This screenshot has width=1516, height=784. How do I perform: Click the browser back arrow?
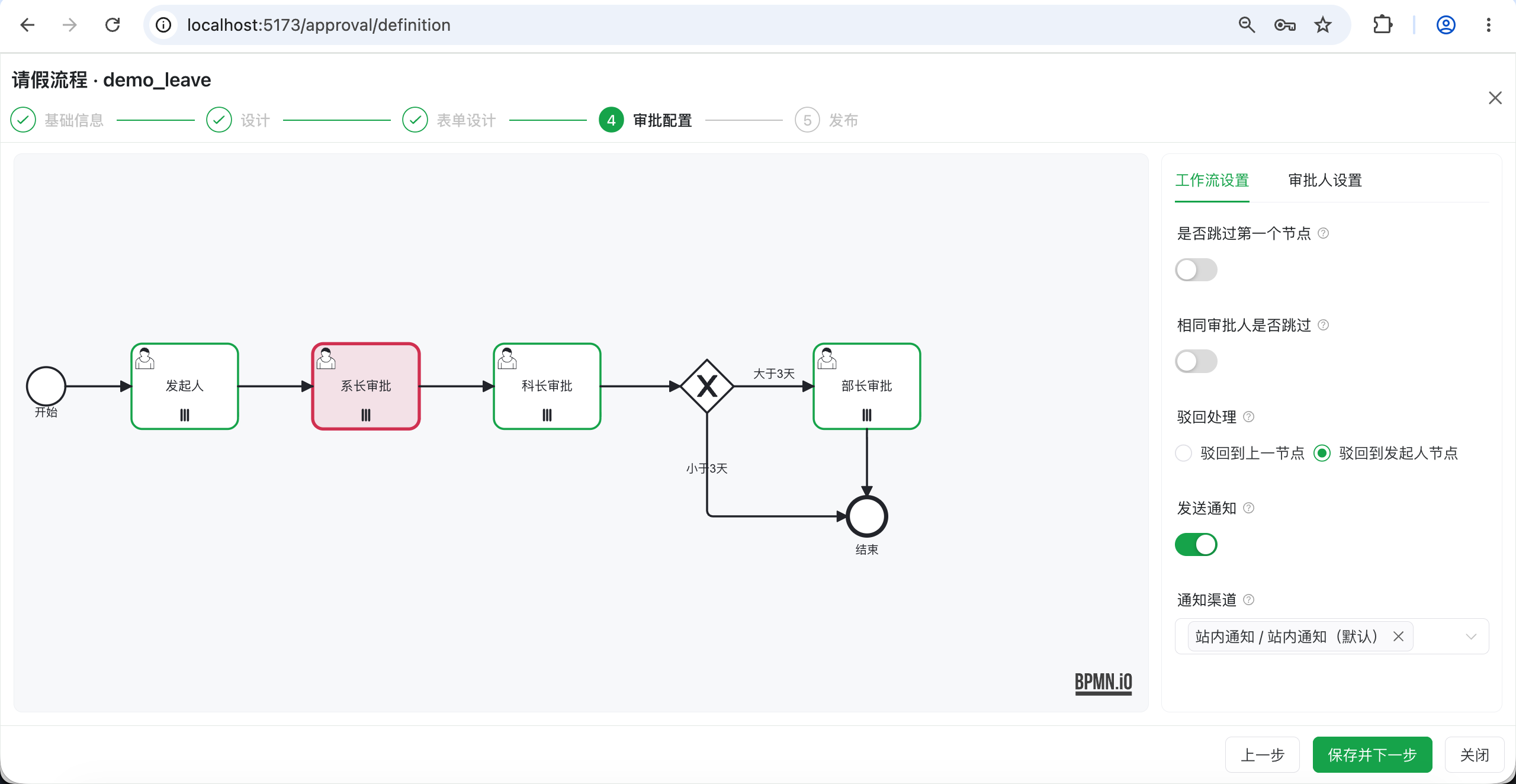pos(27,25)
